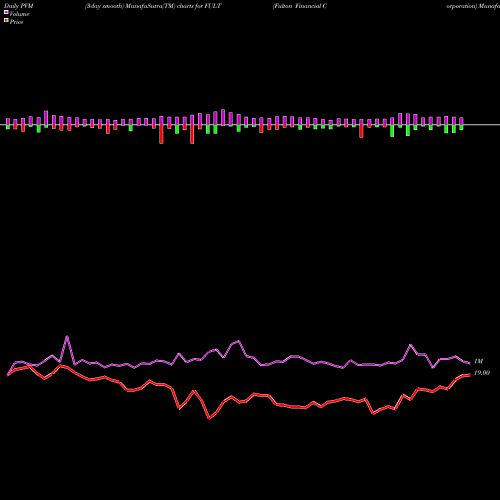The image size is (500, 500).
Task: Select the Price legend label
Action: (x=16, y=22)
